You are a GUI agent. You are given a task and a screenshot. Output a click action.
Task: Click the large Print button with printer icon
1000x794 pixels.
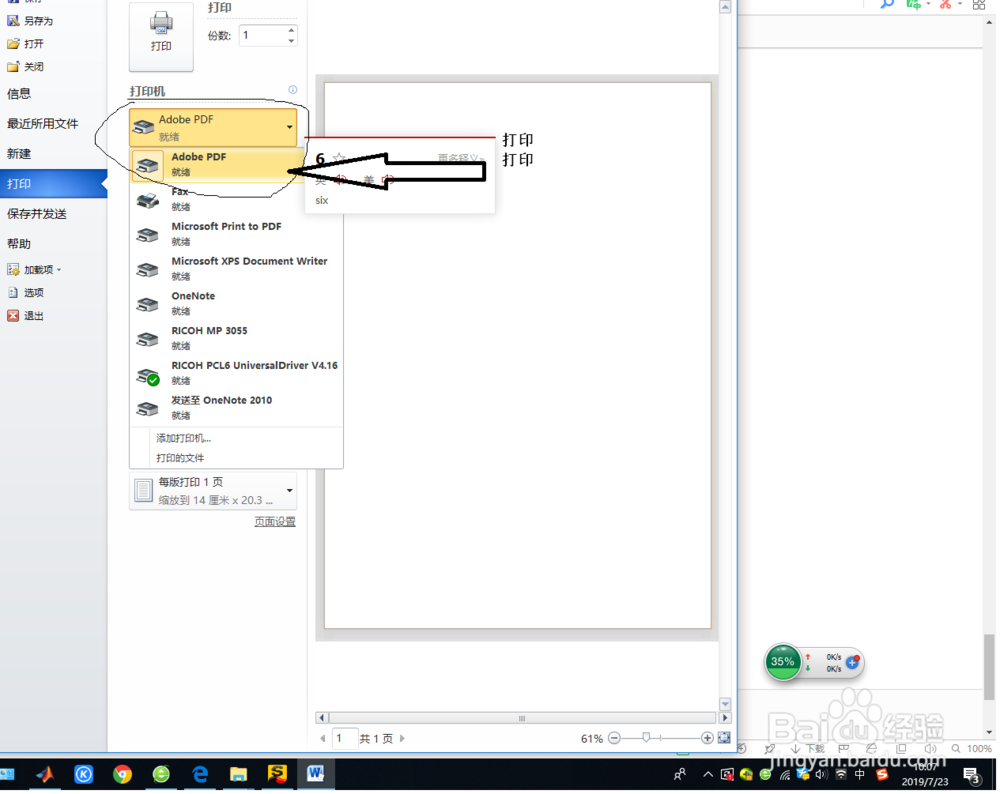click(x=161, y=36)
